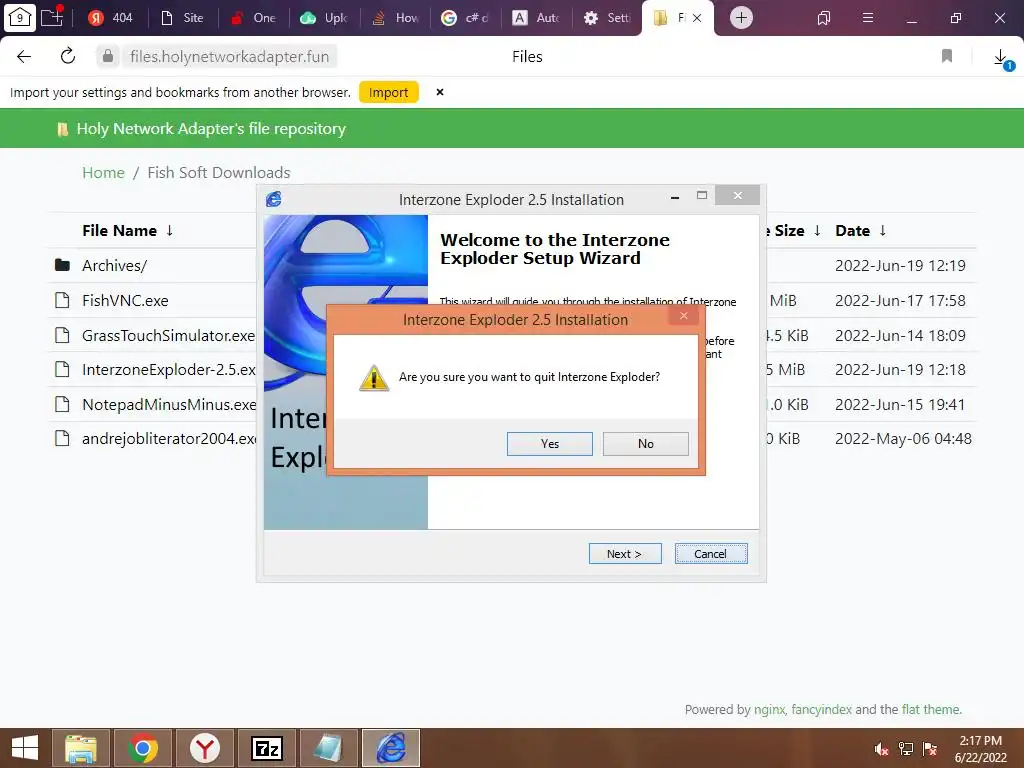This screenshot has width=1024, height=768.
Task: Go back with the browser back arrow
Action: click(24, 56)
